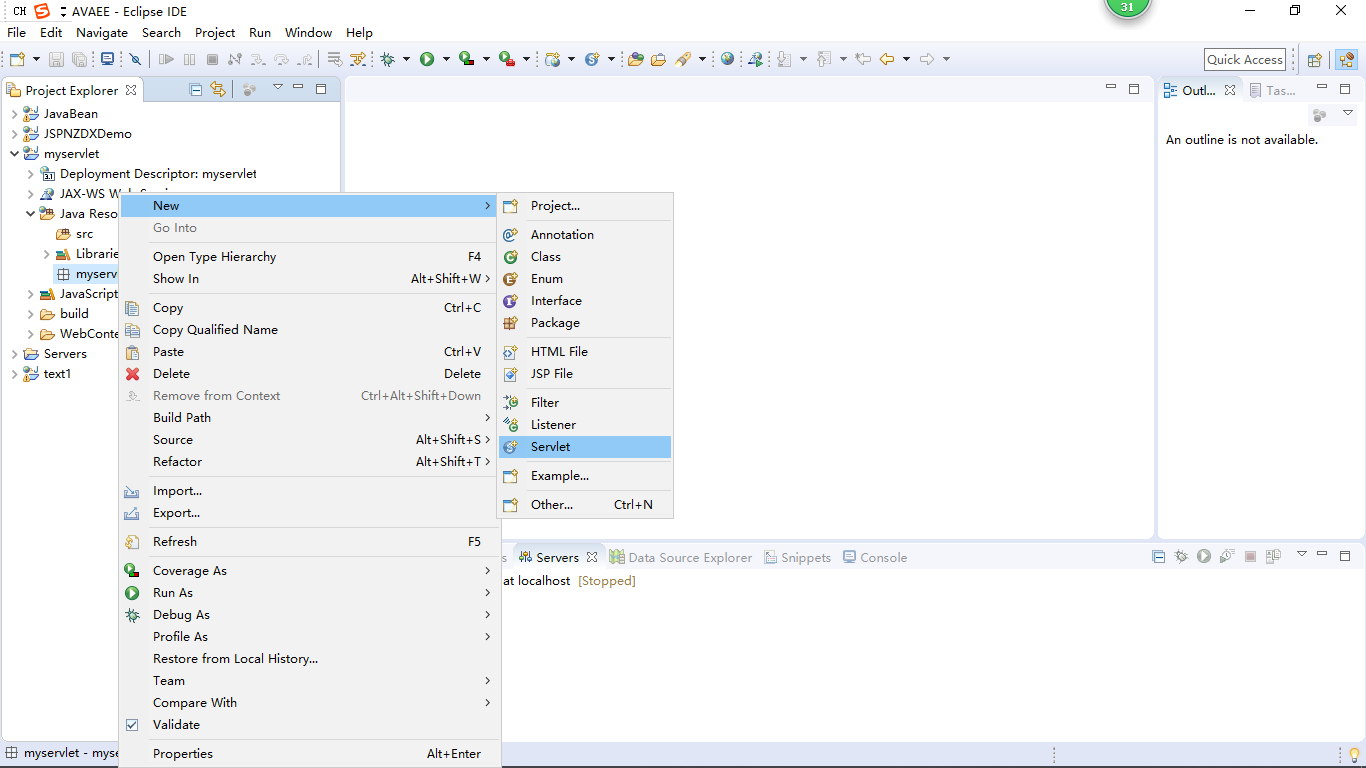Click Link with Editor in Project Explorer
The height and width of the screenshot is (768, 1366).
click(x=218, y=89)
